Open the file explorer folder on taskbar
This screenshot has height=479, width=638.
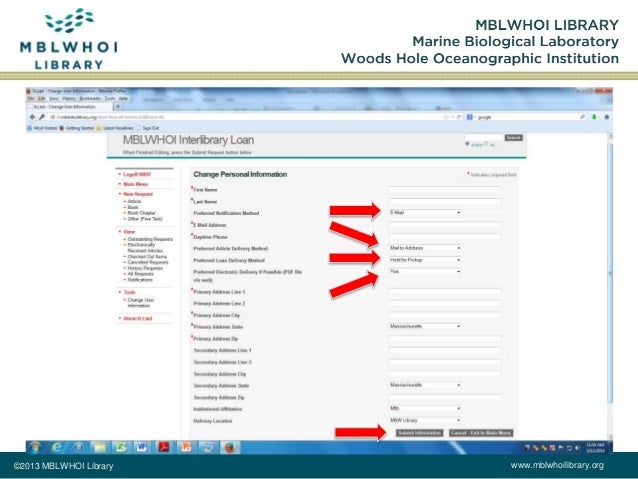100,447
